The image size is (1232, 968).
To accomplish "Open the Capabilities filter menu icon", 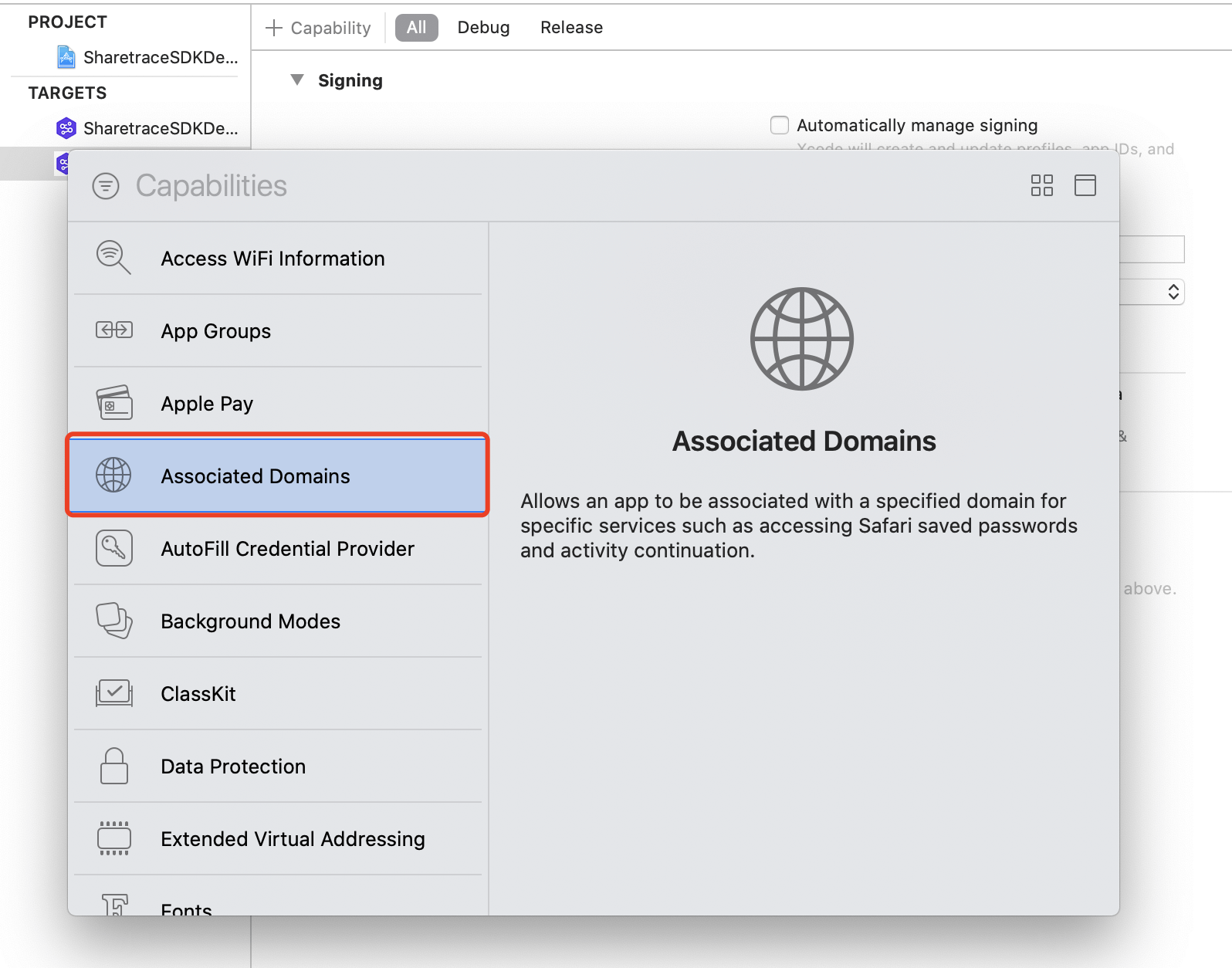I will (106, 186).
